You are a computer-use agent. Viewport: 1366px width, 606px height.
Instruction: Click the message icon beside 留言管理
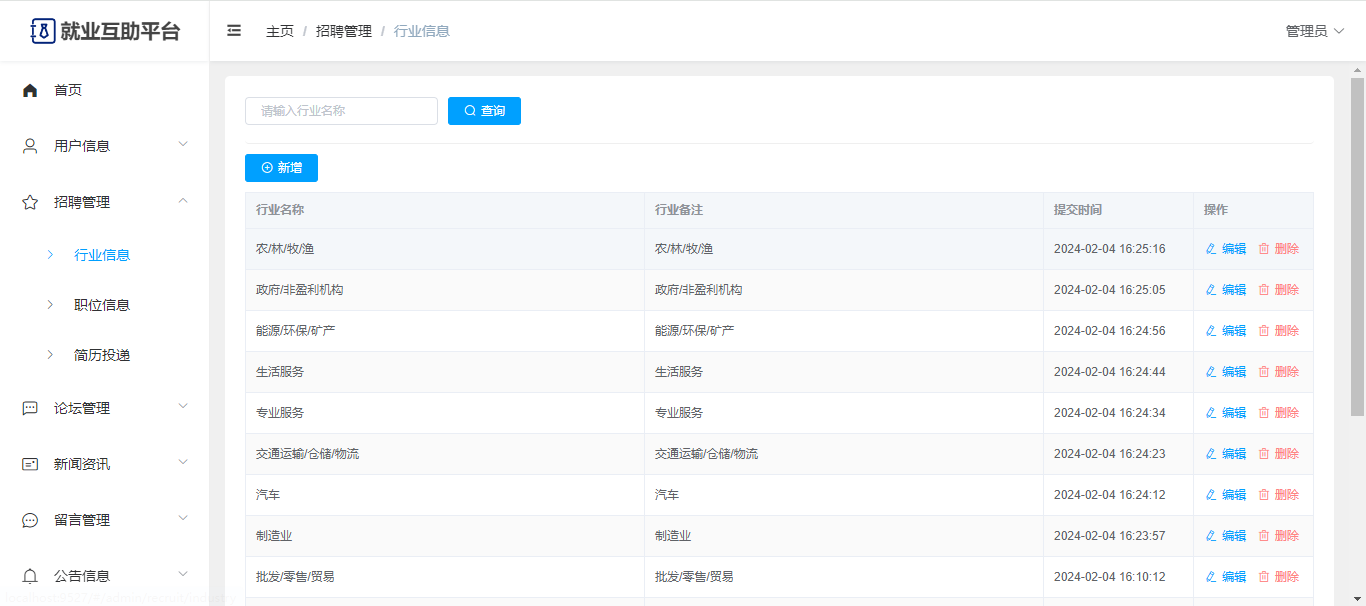[30, 520]
